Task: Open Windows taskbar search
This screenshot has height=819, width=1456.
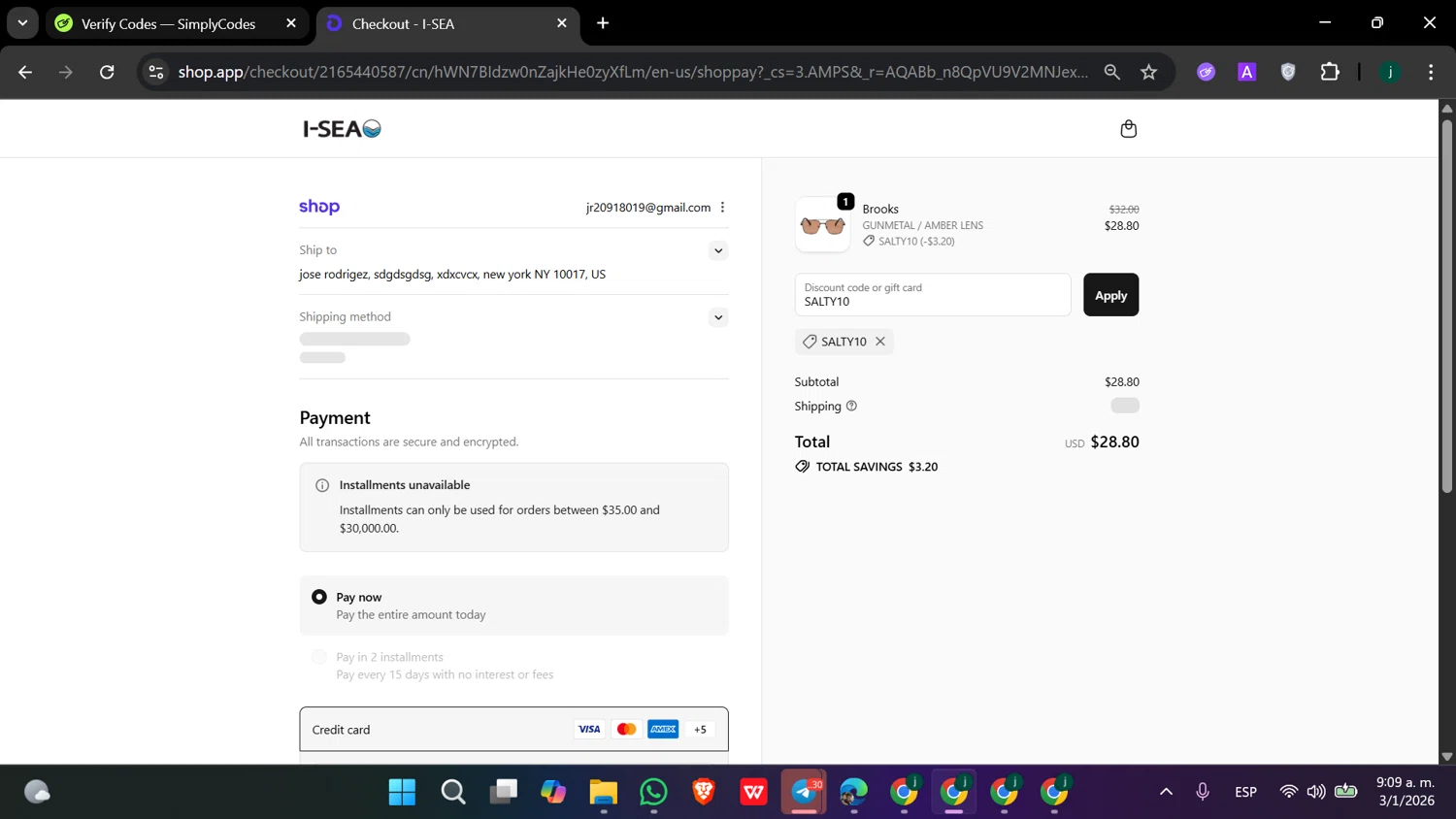Action: coord(453,792)
